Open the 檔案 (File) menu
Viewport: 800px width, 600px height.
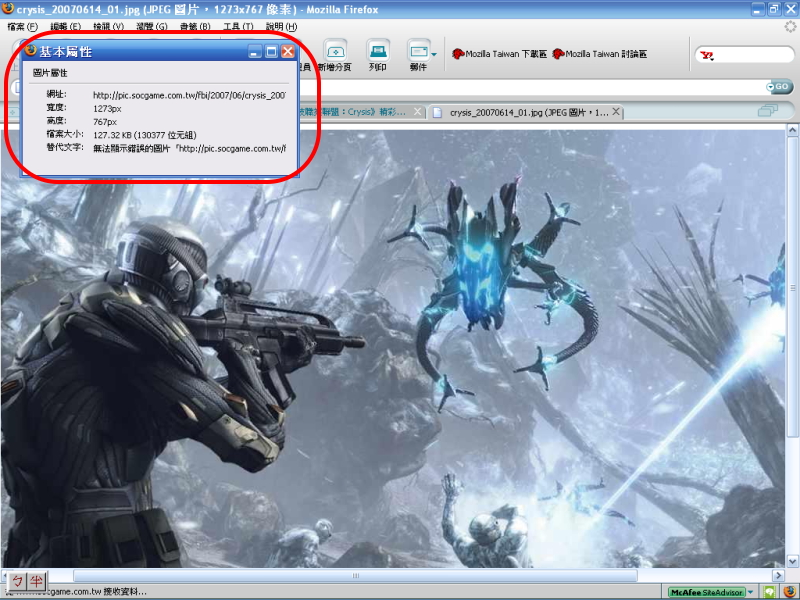click(22, 26)
